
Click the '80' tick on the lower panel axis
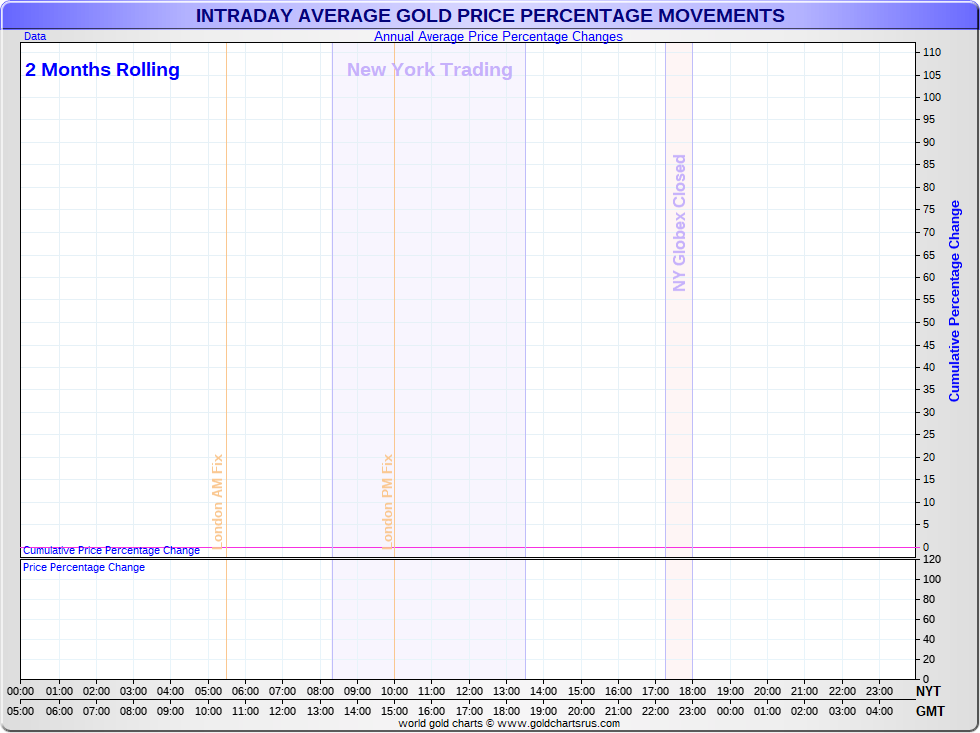point(929,599)
